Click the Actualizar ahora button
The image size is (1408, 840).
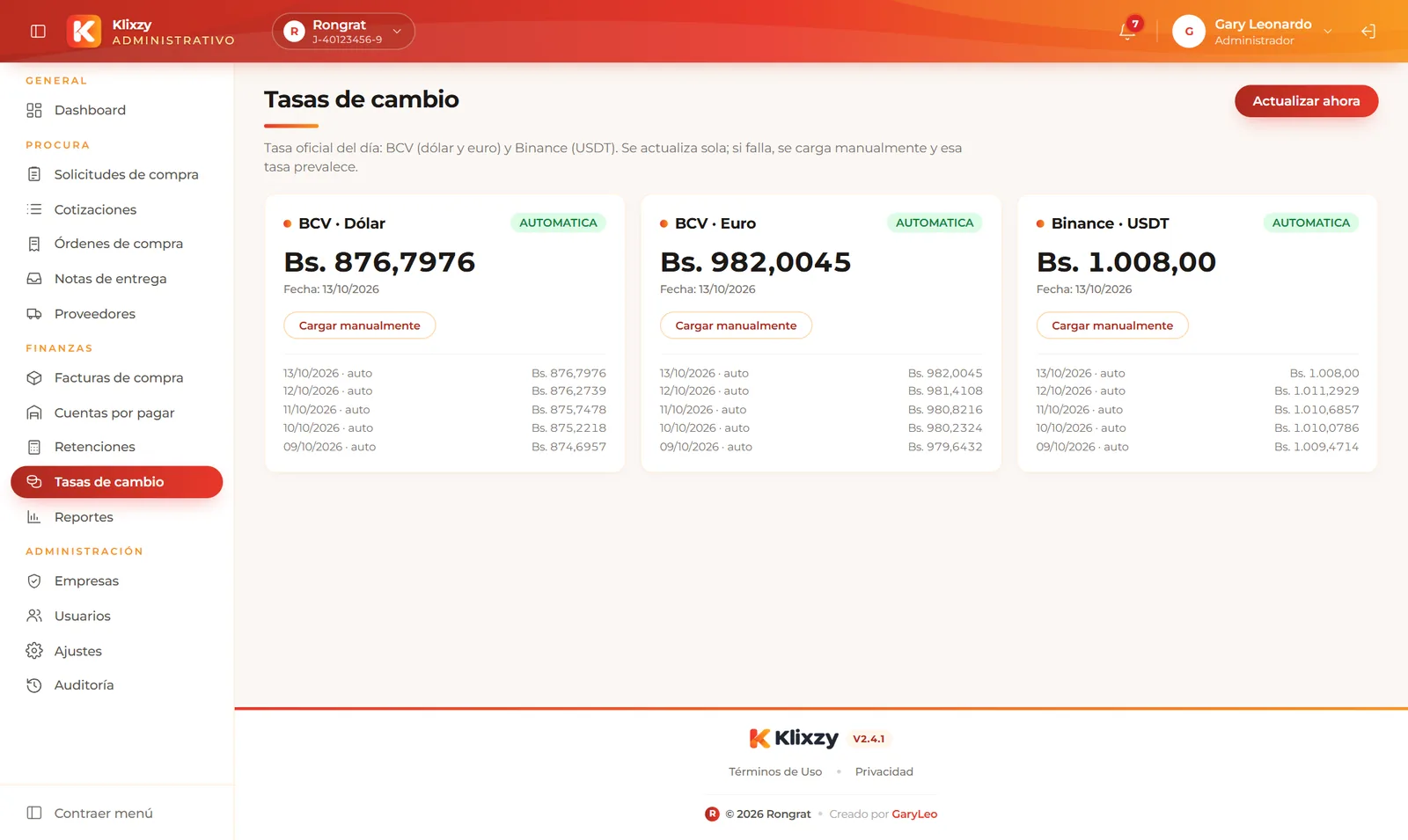[1306, 101]
